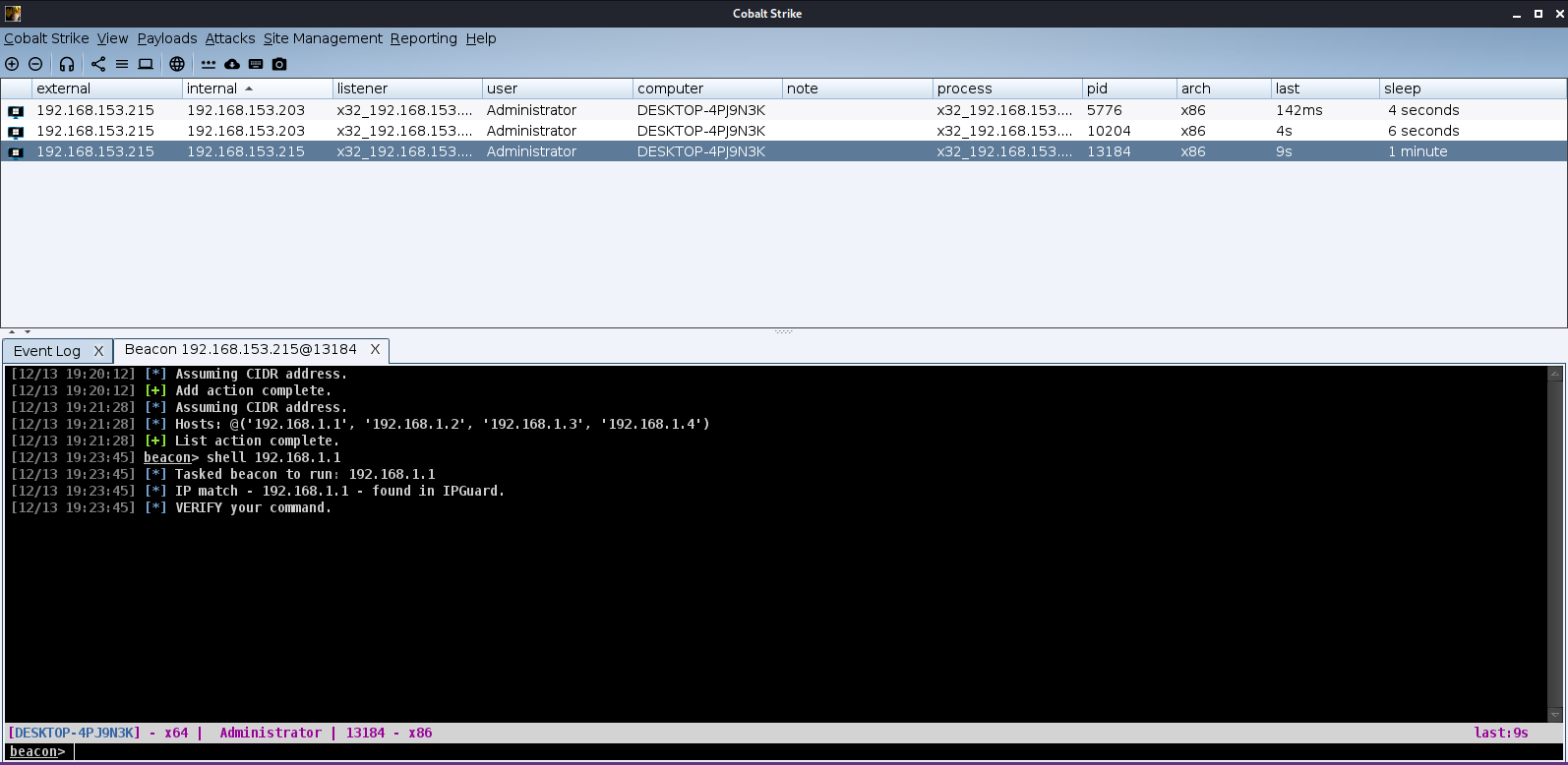The image size is (1568, 765).
Task: Switch to the Event Log tab
Action: coord(47,351)
